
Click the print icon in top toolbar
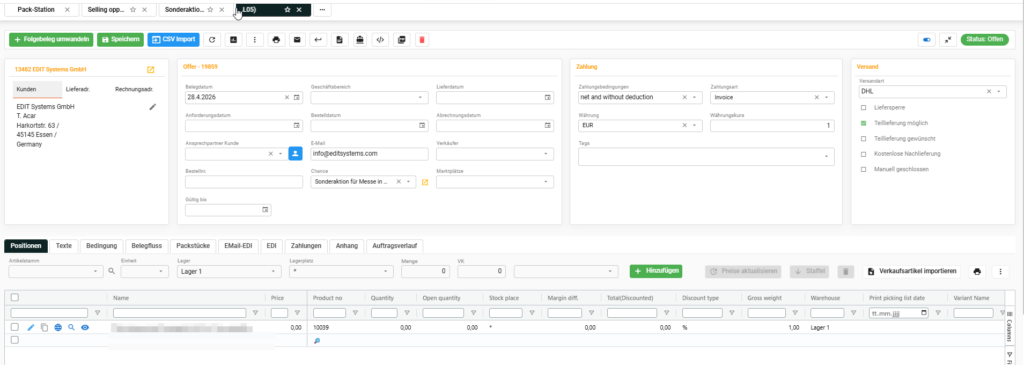click(276, 40)
